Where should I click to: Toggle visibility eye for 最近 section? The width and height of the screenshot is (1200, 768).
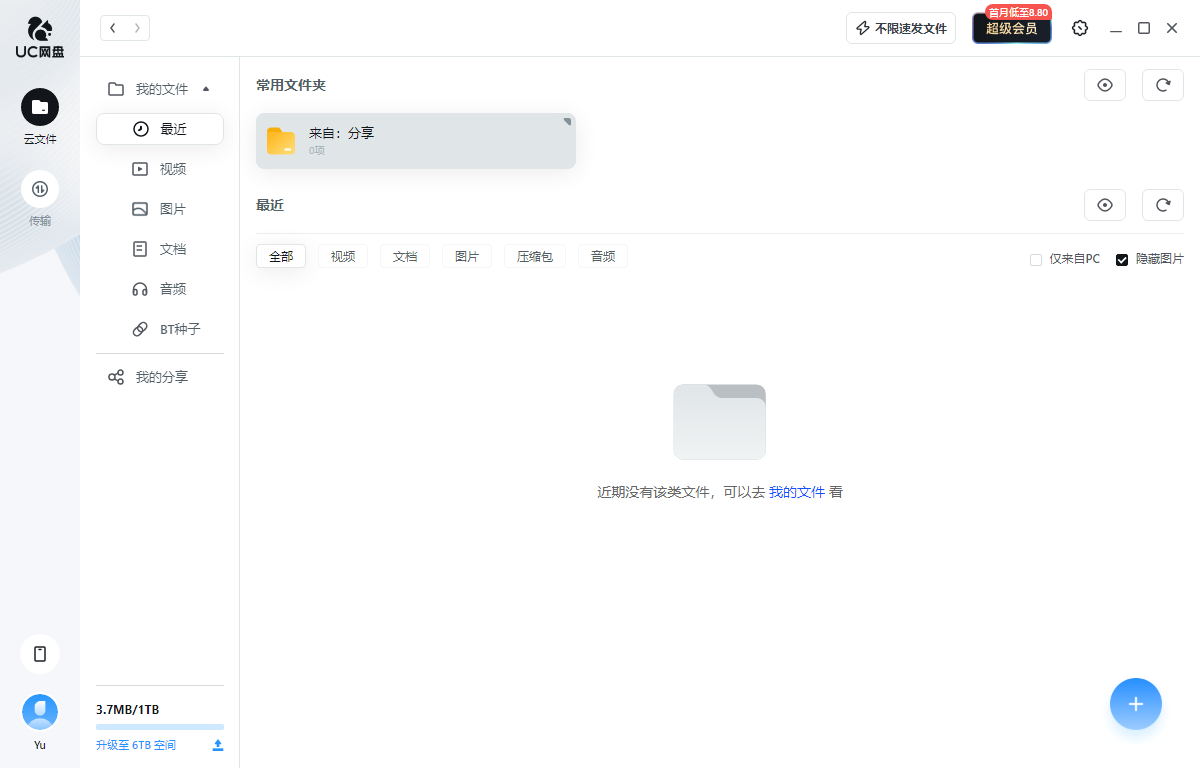coord(1105,205)
